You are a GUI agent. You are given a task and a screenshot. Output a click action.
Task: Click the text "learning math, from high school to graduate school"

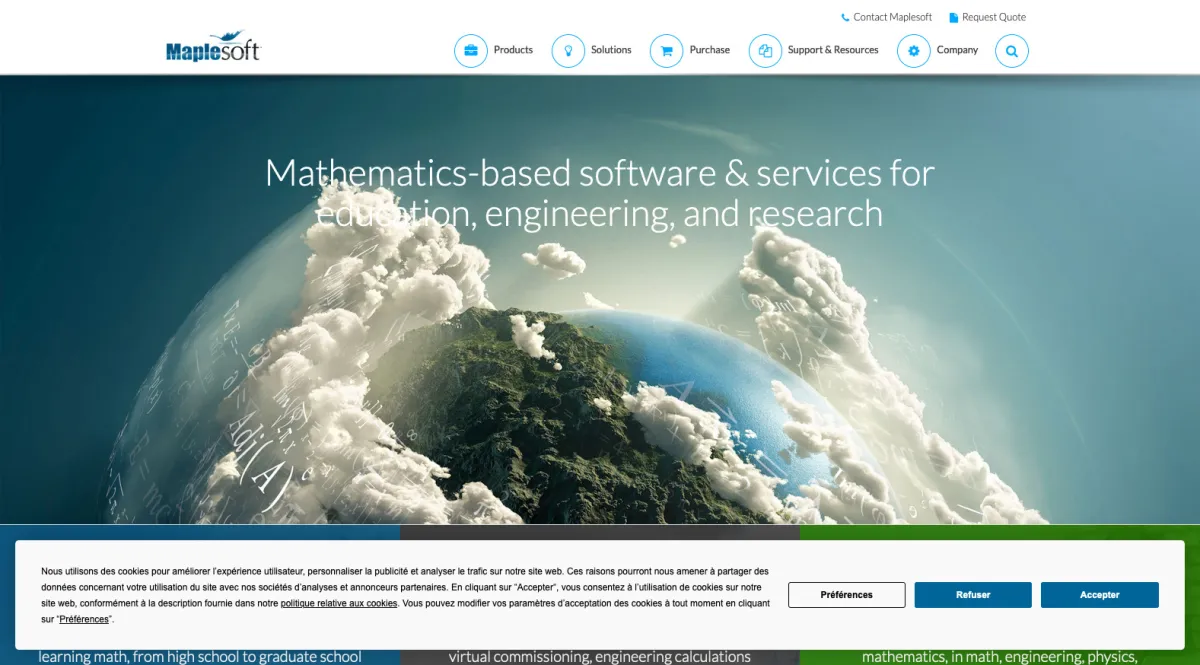tap(200, 657)
